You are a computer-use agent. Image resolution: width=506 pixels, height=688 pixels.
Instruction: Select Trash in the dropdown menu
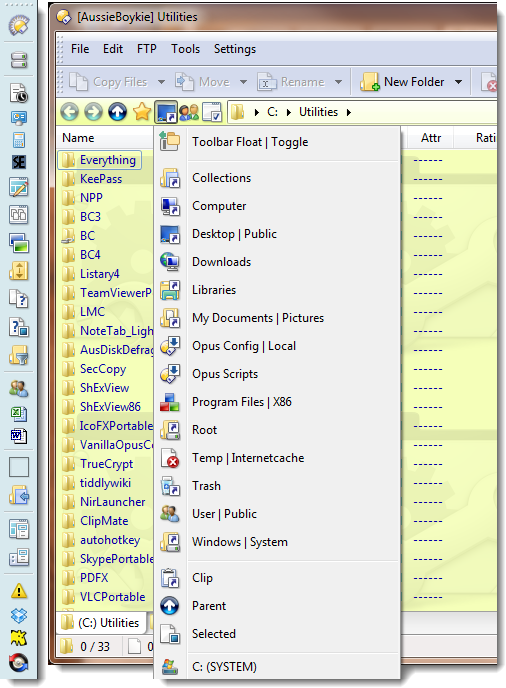278,486
